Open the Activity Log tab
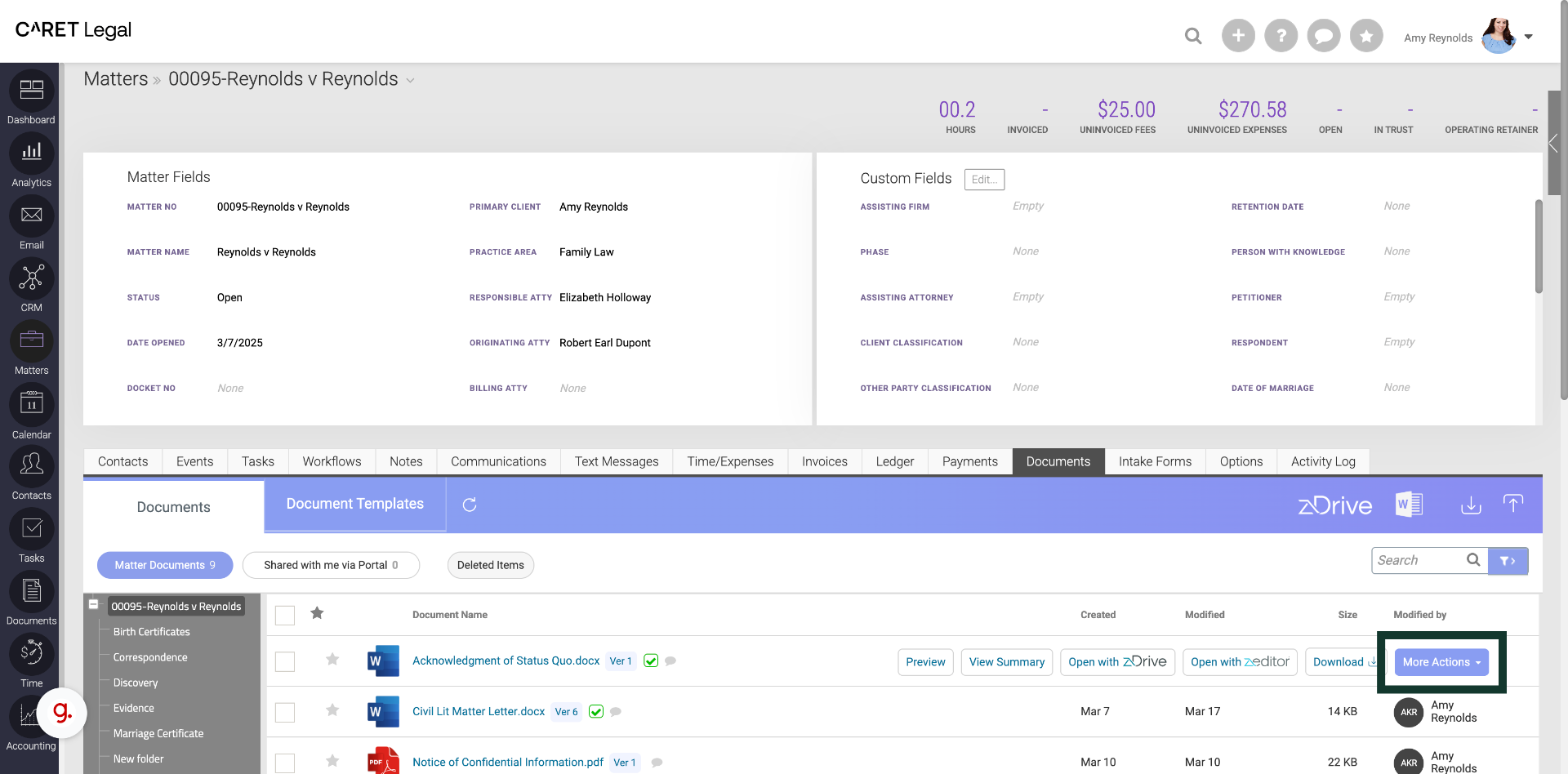This screenshot has height=774, width=1568. click(x=1323, y=461)
